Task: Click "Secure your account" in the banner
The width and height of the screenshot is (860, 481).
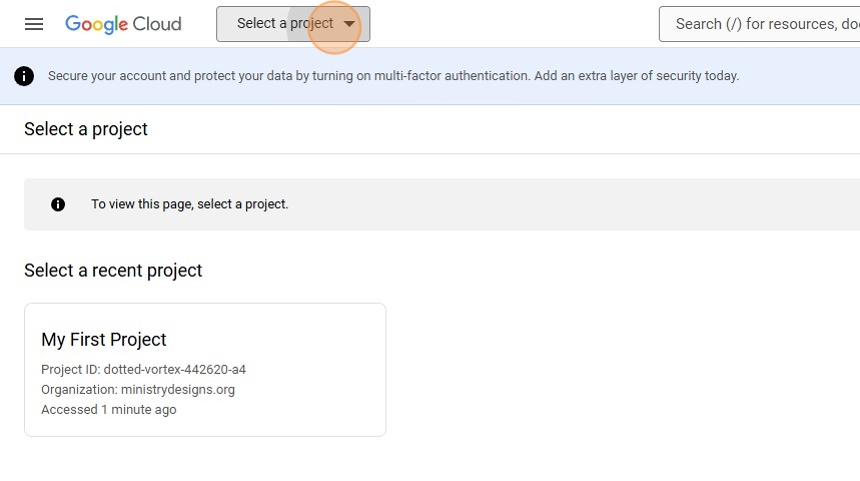Action: click(x=100, y=76)
